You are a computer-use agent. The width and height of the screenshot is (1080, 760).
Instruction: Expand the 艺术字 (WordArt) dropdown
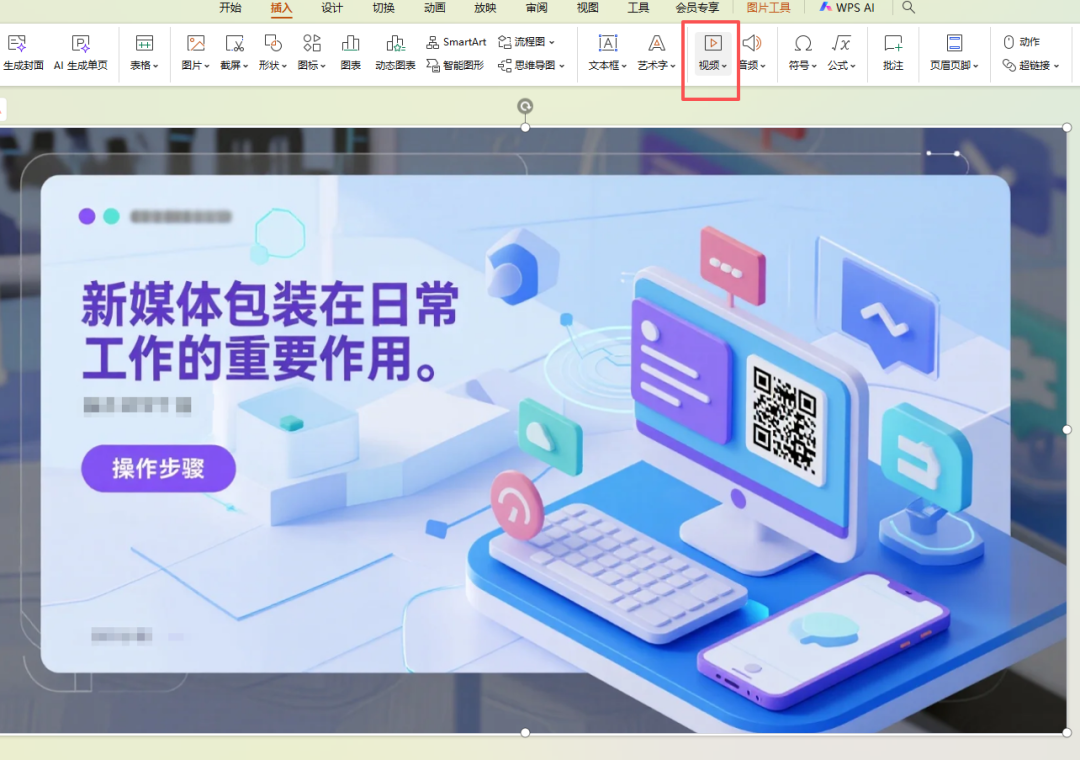657,66
